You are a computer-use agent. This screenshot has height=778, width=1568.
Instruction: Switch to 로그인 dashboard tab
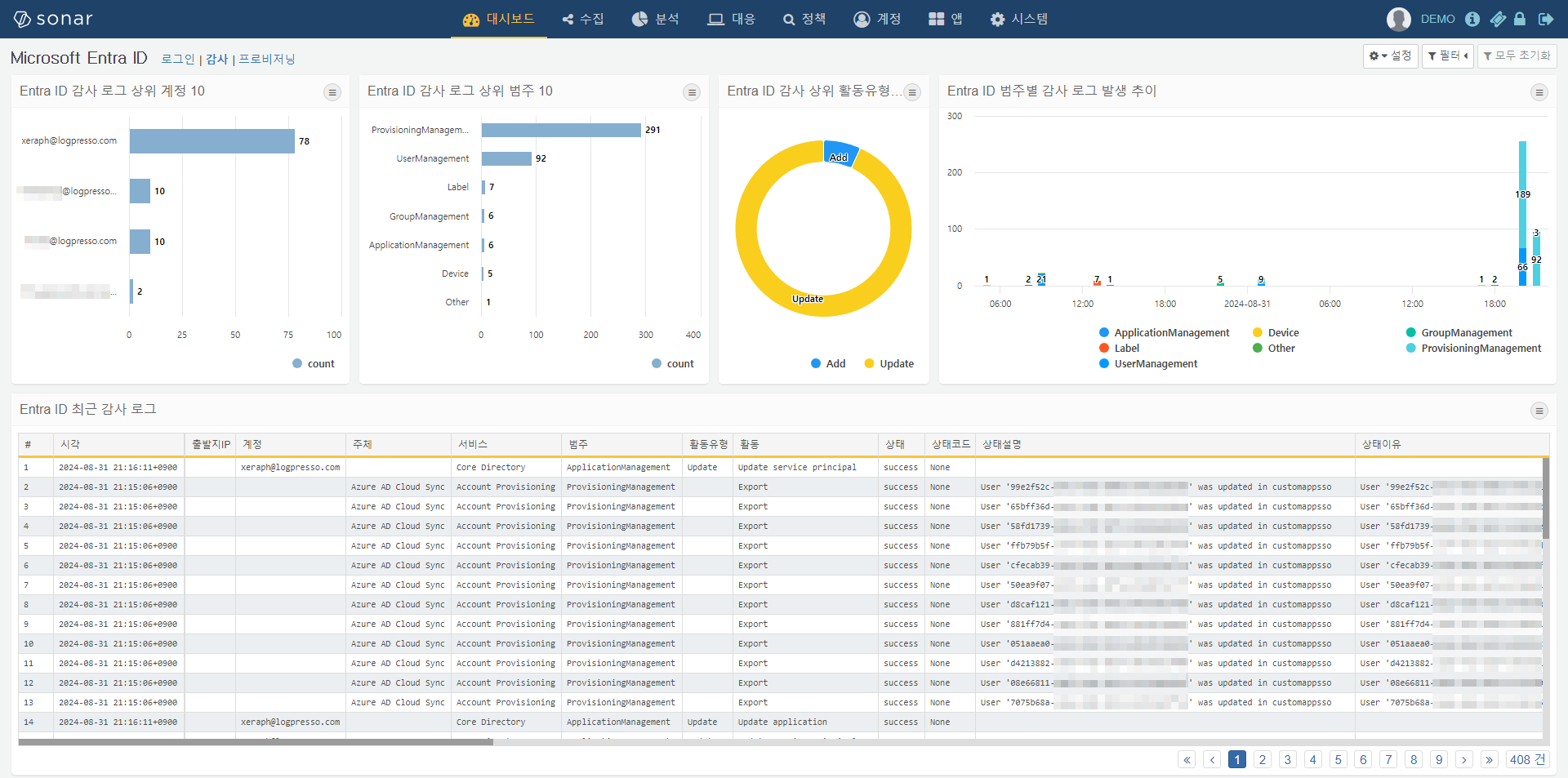tap(178, 59)
